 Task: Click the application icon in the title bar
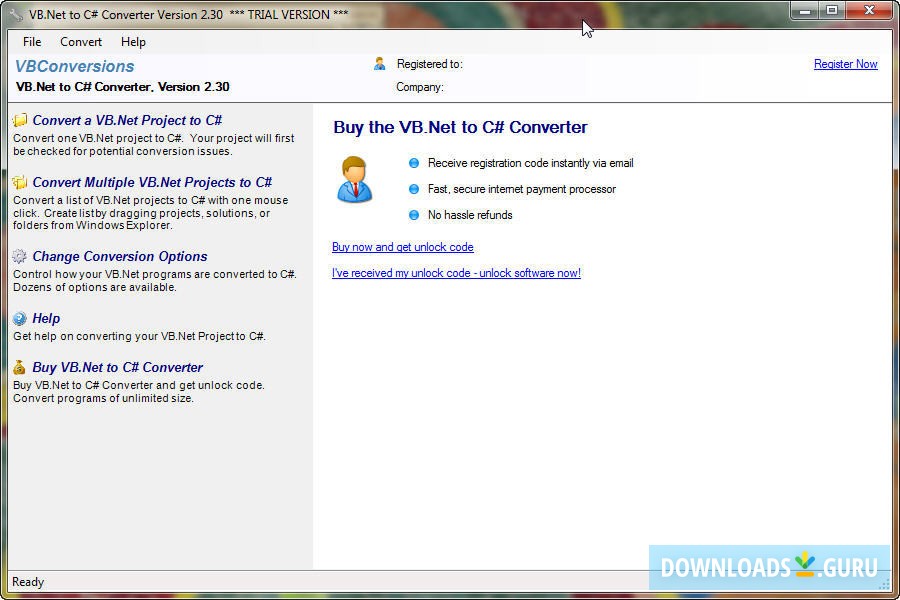point(16,14)
